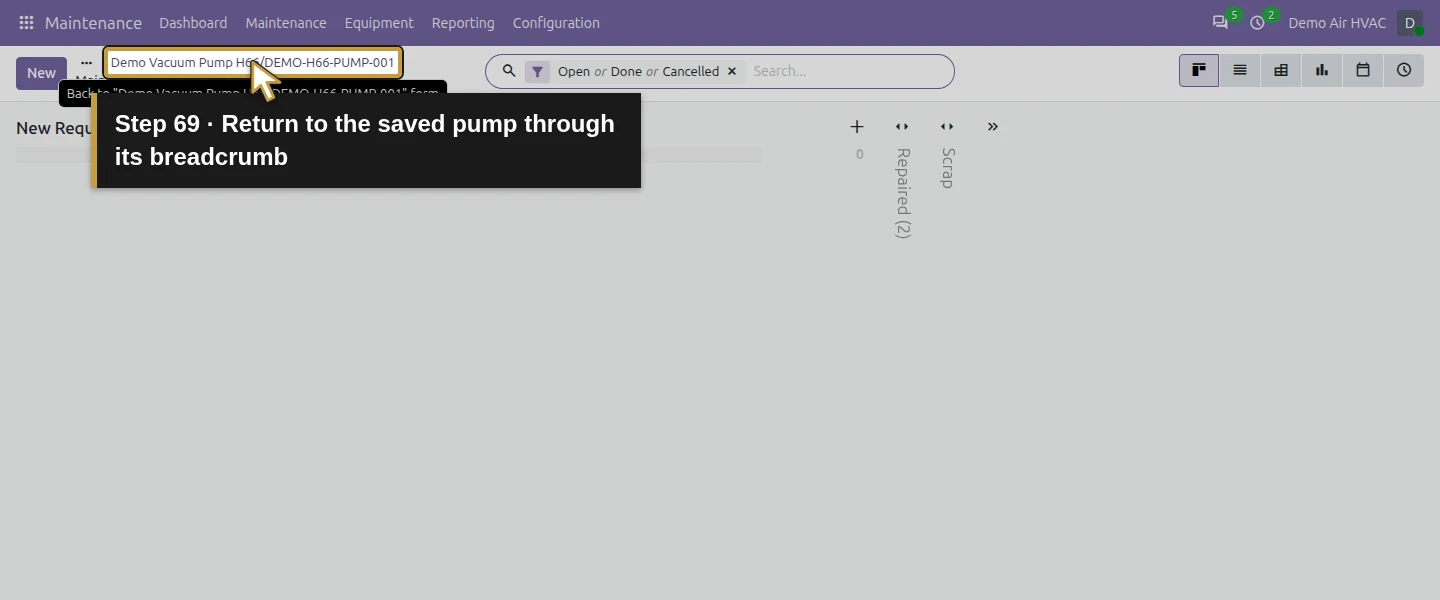Viewport: 1440px width, 600px height.
Task: Click the Open or Done or Cancelled facet
Action: 638,72
